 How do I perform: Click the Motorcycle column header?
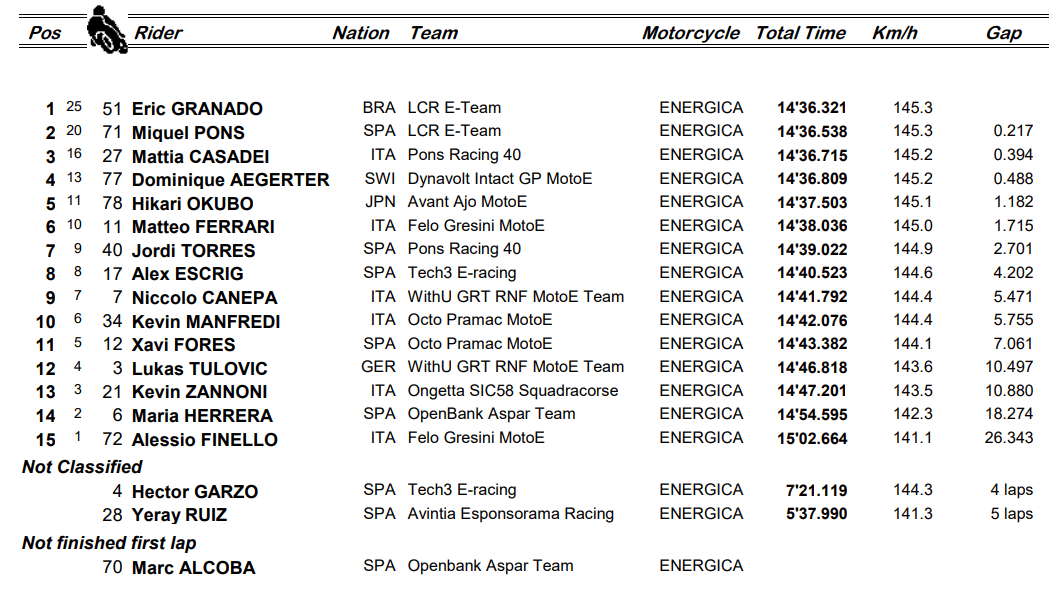tap(690, 33)
